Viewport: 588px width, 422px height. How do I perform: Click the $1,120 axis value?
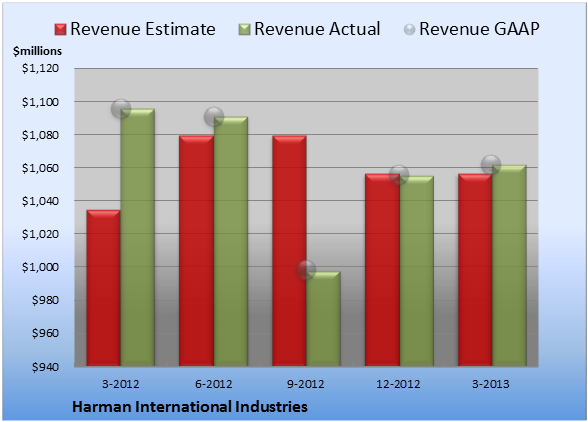click(40, 68)
